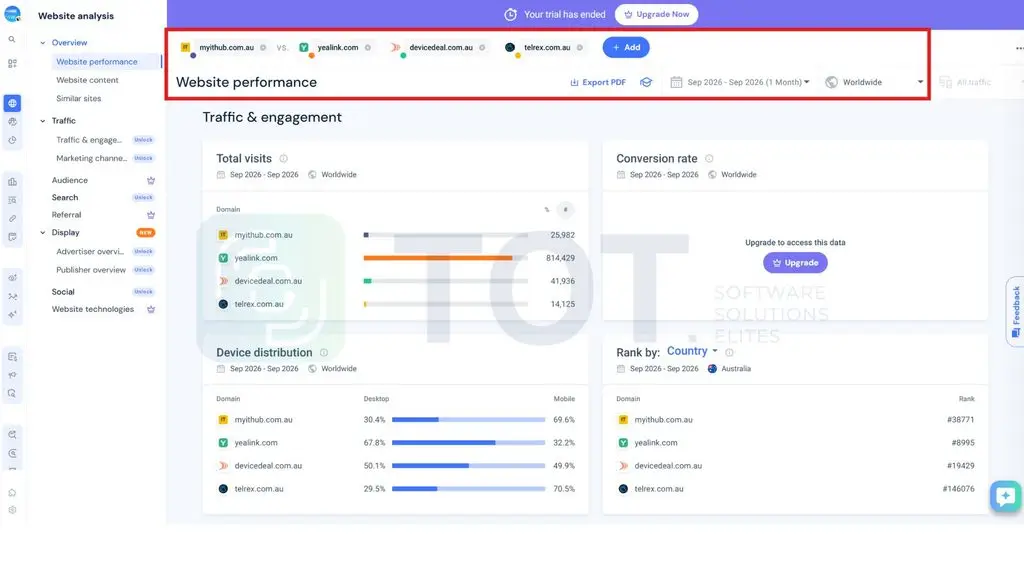Remove telrex.com.au from the comparison
This screenshot has height=576, width=1024.
click(x=580, y=48)
